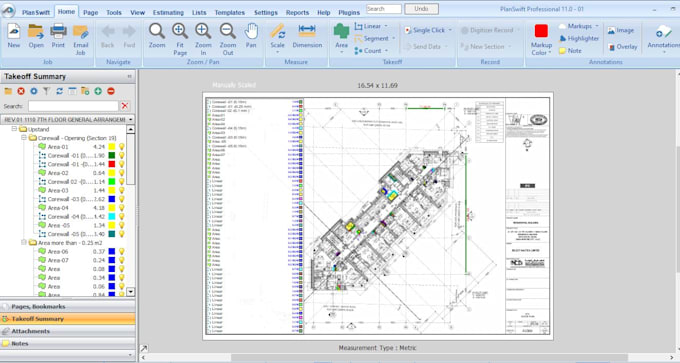The height and width of the screenshot is (363, 680).
Task: Click the Email Job icon
Action: 81,39
